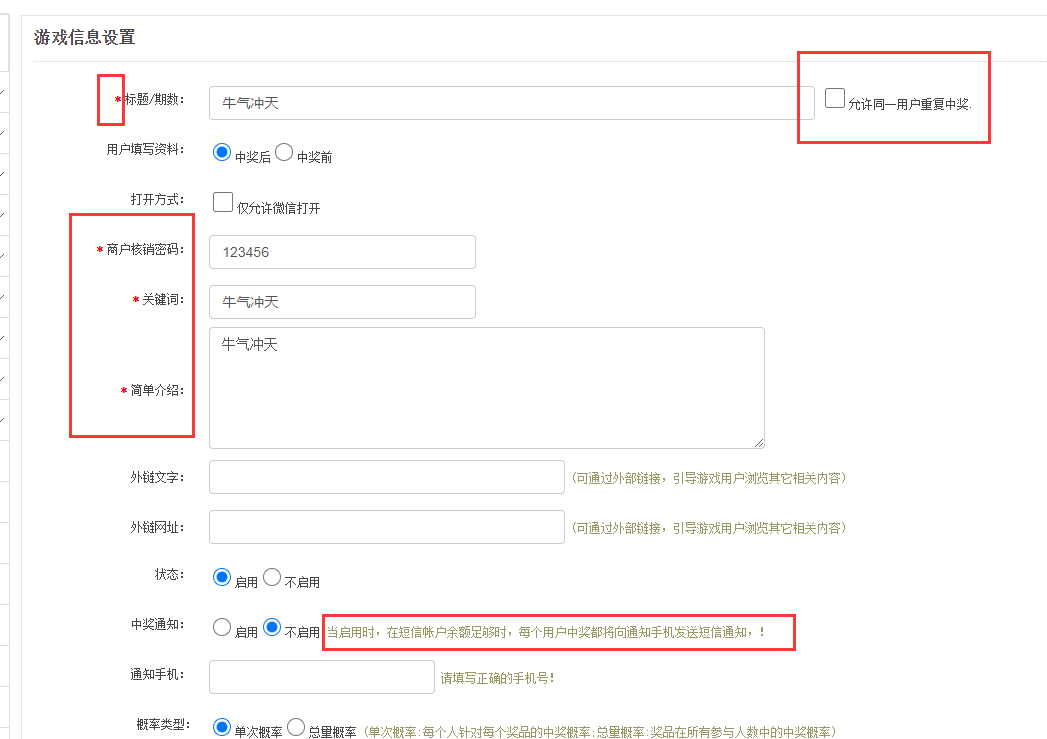
Task: Enable 允许同一用户重复中奖 checkbox
Action: pyautogui.click(x=835, y=98)
